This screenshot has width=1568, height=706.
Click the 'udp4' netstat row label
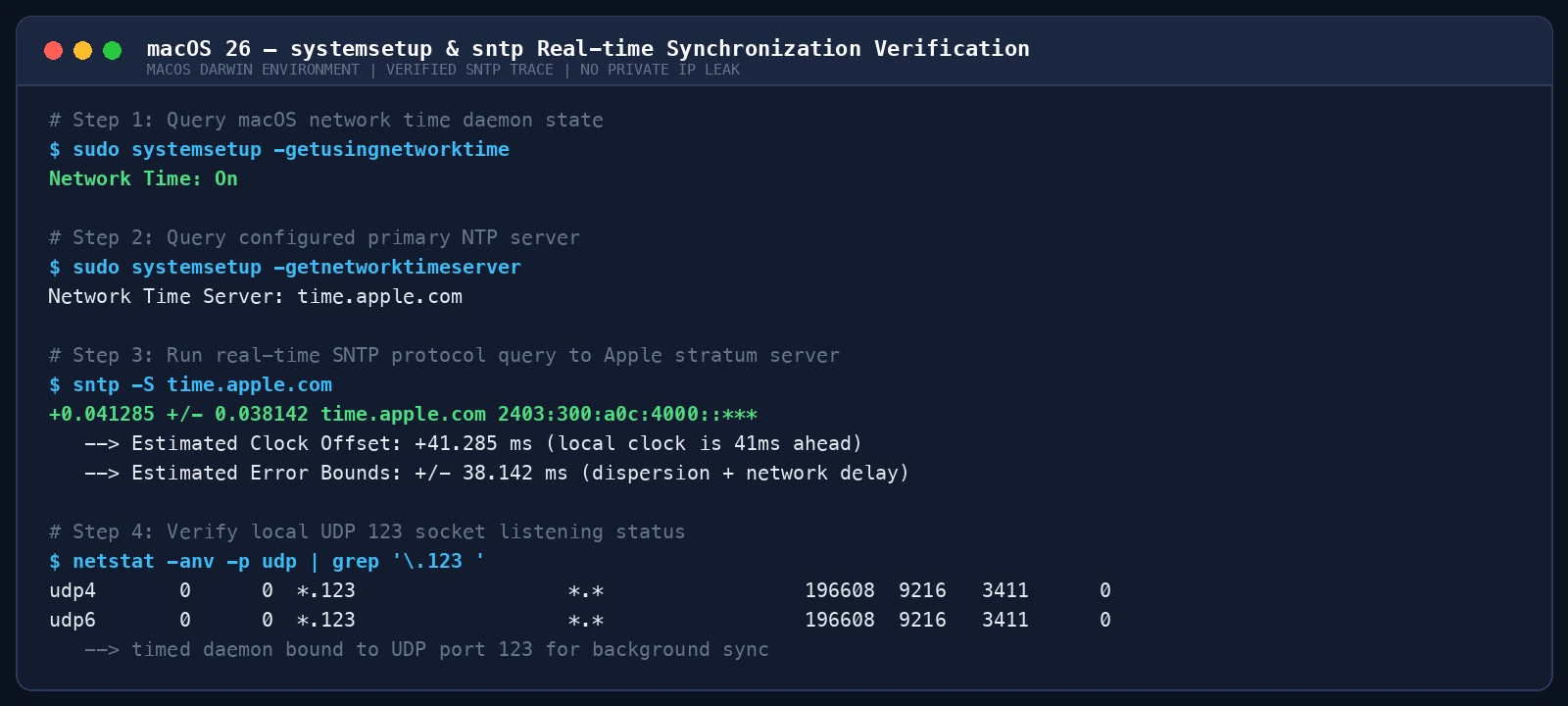[x=73, y=590]
